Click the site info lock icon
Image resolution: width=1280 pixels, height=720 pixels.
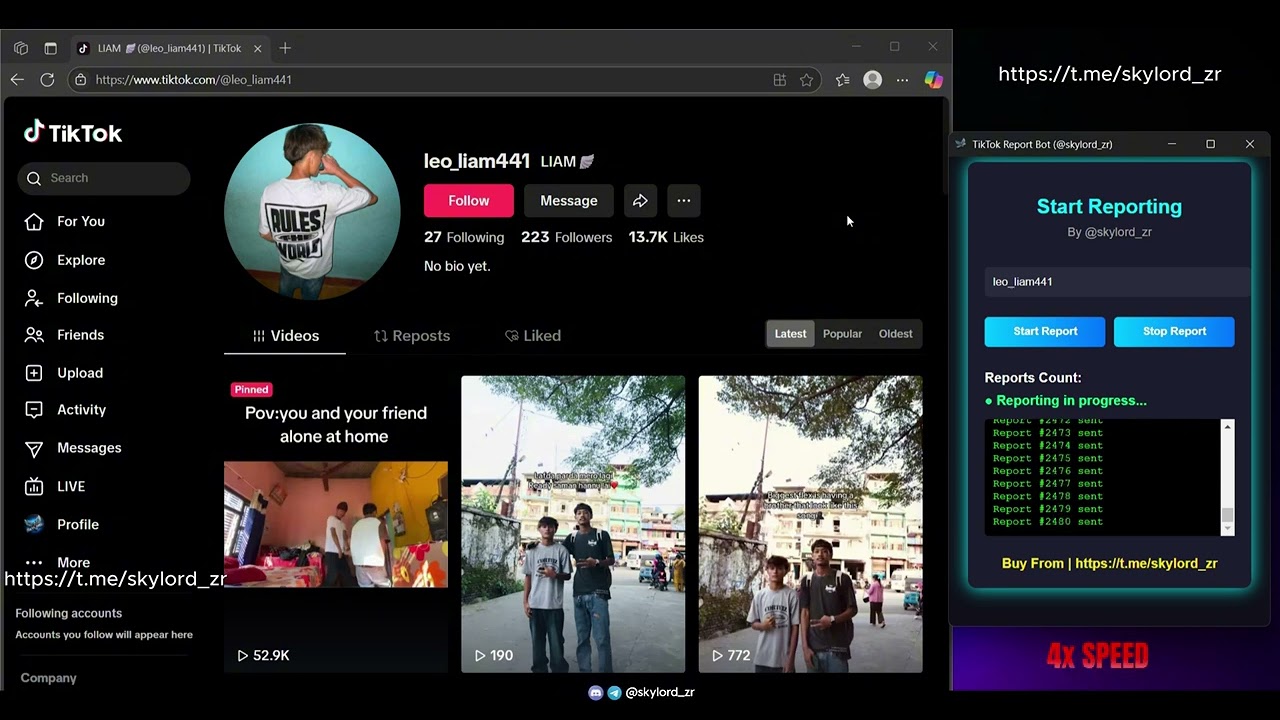point(81,80)
